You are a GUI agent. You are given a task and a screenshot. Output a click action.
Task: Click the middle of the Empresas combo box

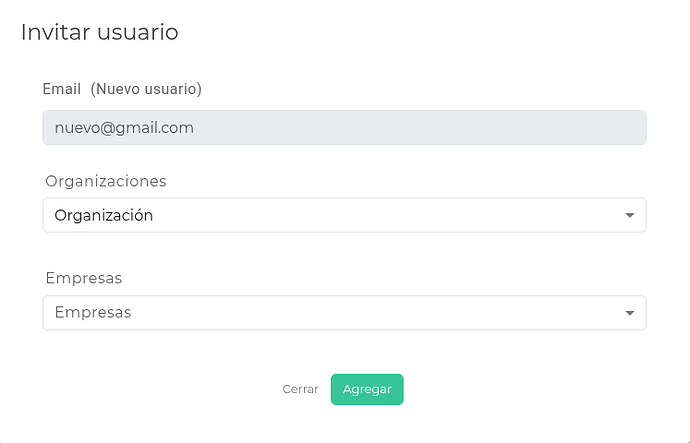[x=344, y=313]
